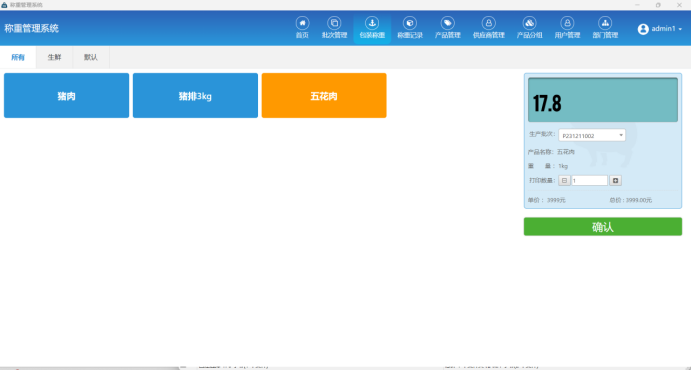Open 供应商管理 supplier management
692x371 pixels.
pos(489,28)
